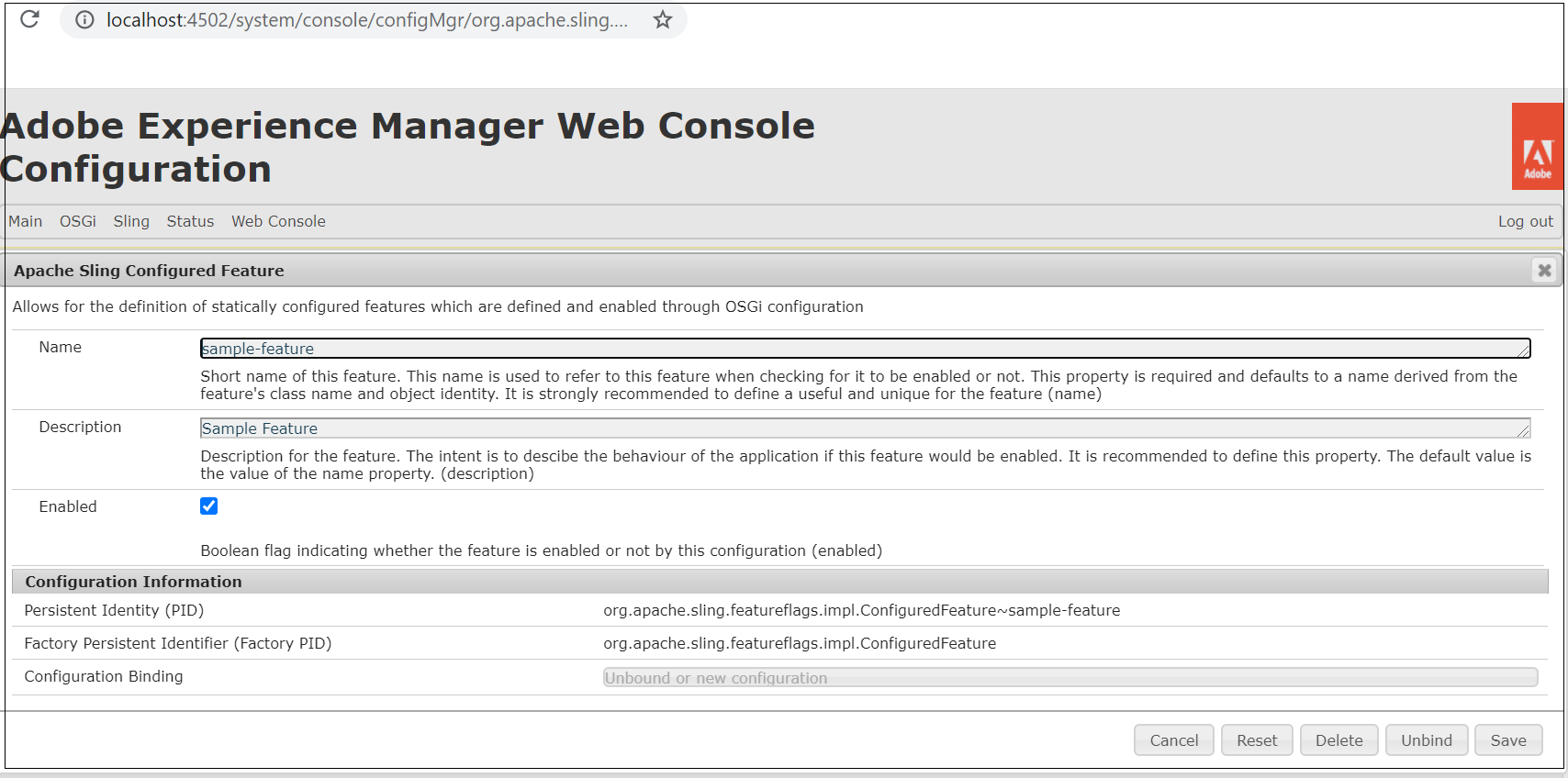Click the Description field label
This screenshot has width=1568, height=778.
coord(80,427)
